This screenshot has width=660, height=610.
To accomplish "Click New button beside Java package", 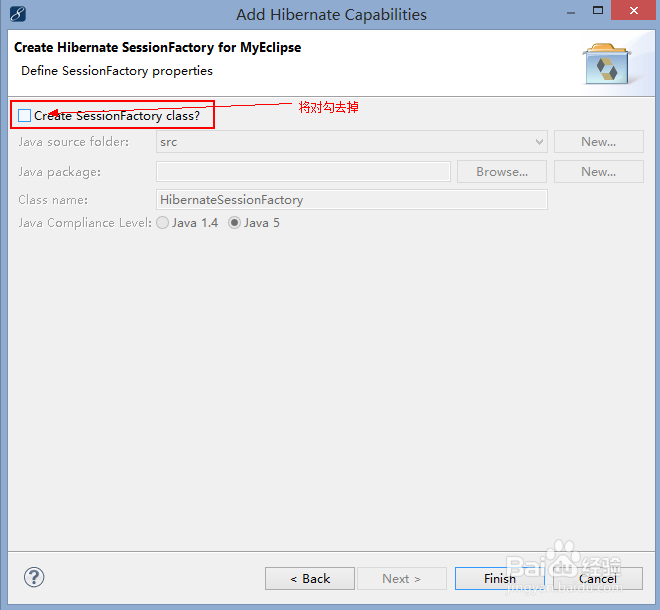I will [x=599, y=172].
